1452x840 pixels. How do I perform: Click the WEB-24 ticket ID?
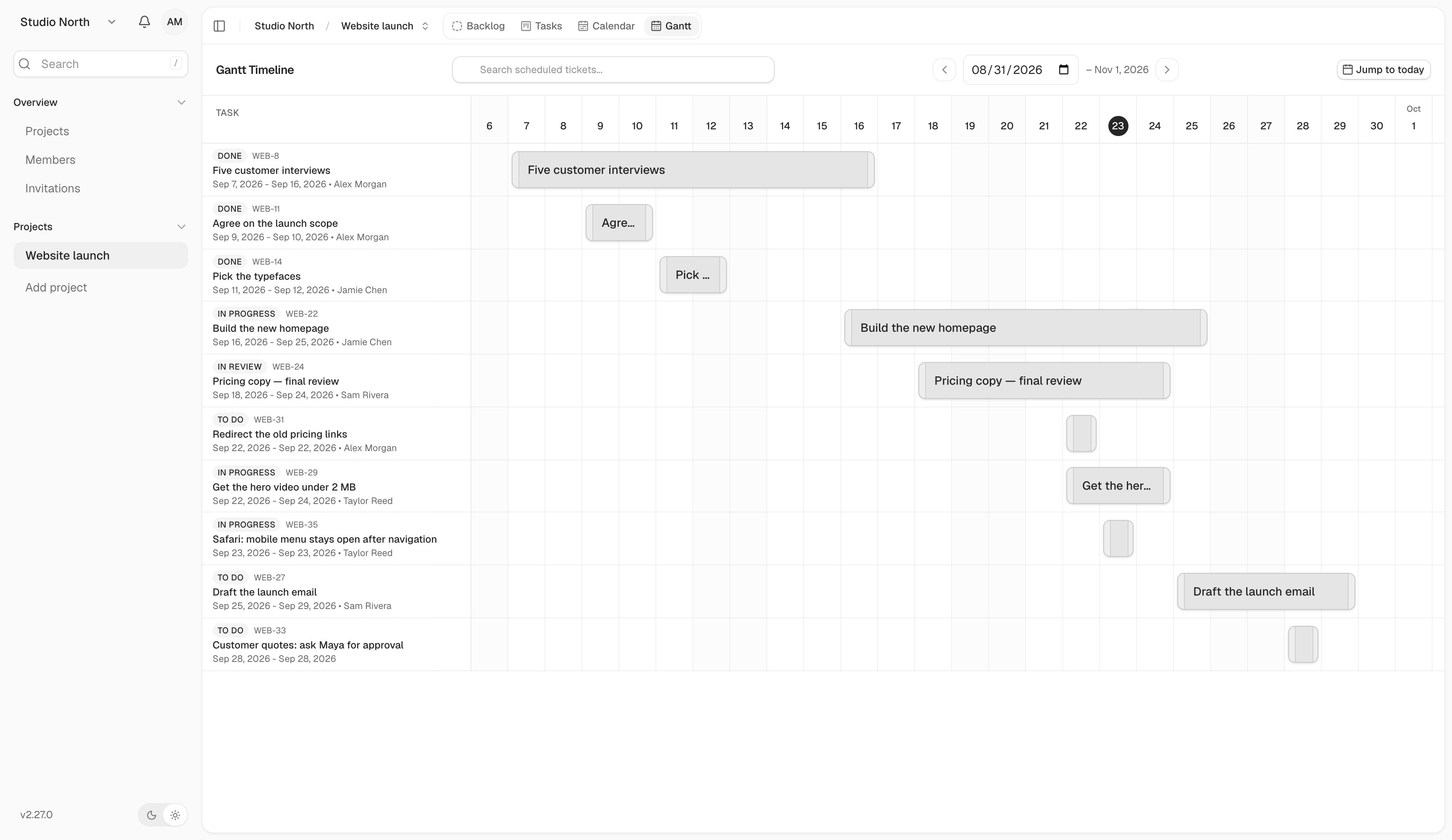tap(288, 367)
